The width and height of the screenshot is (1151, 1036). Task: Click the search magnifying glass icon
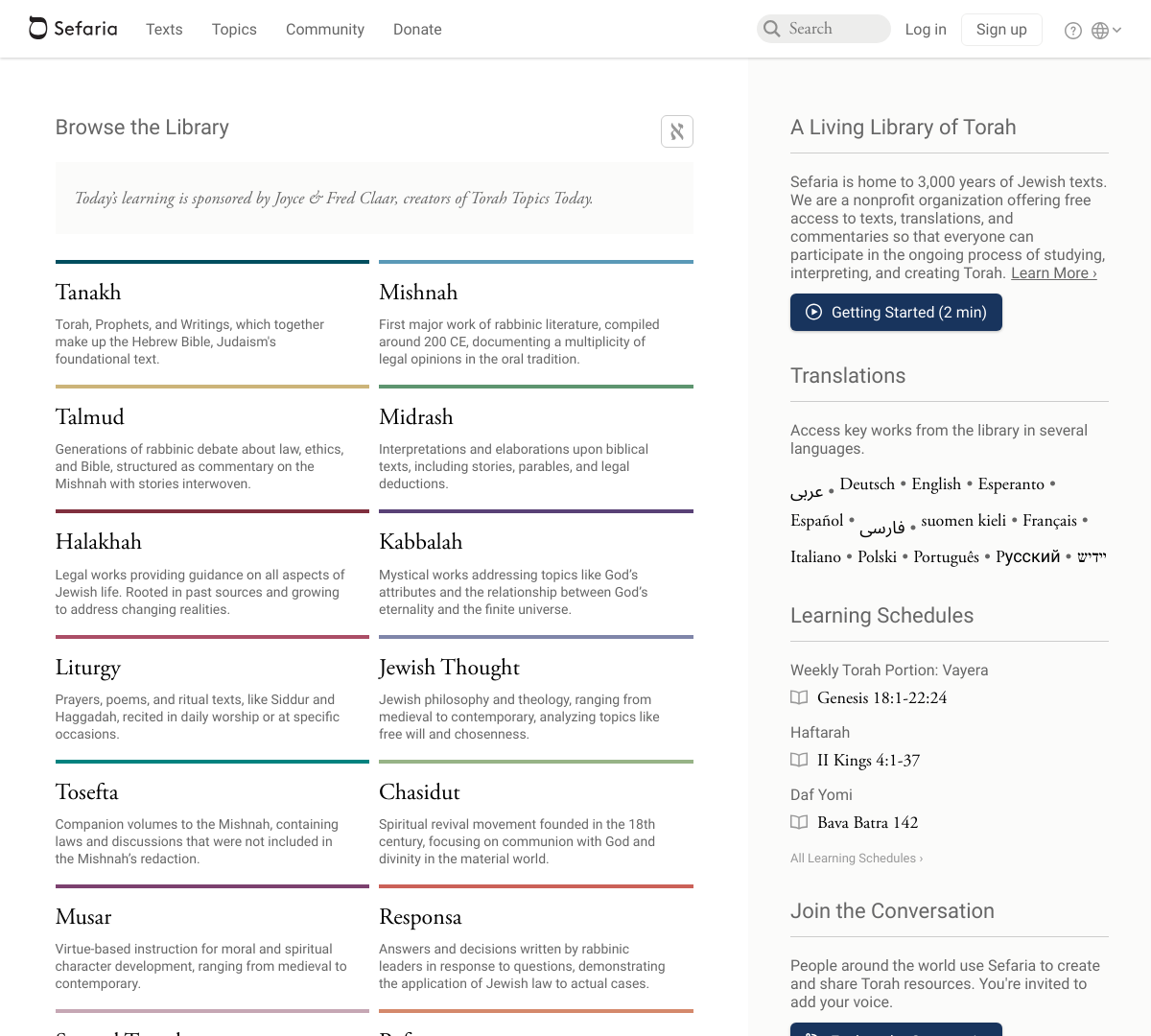(772, 29)
